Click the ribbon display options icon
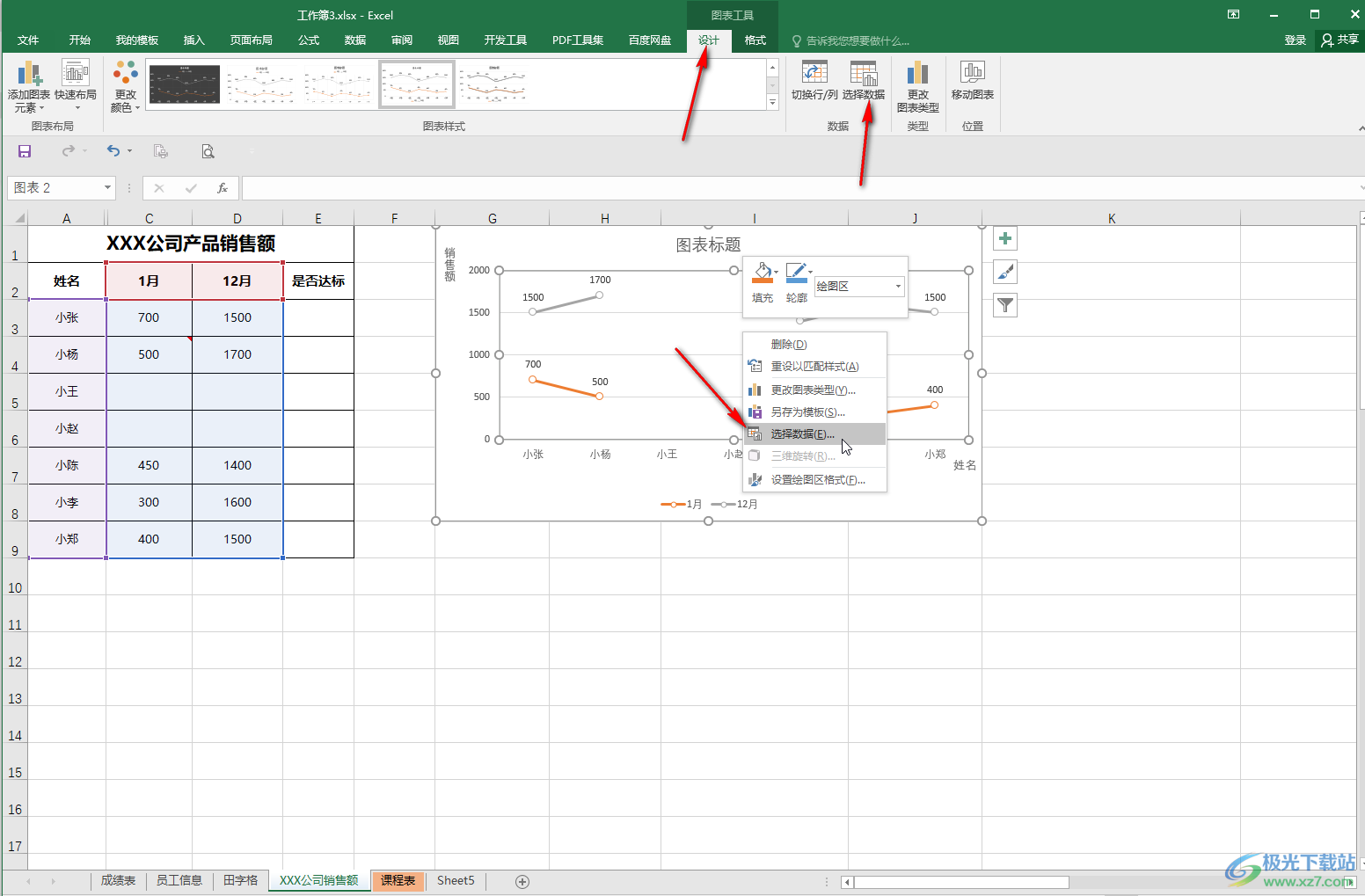This screenshot has width=1365, height=896. coord(1234,15)
